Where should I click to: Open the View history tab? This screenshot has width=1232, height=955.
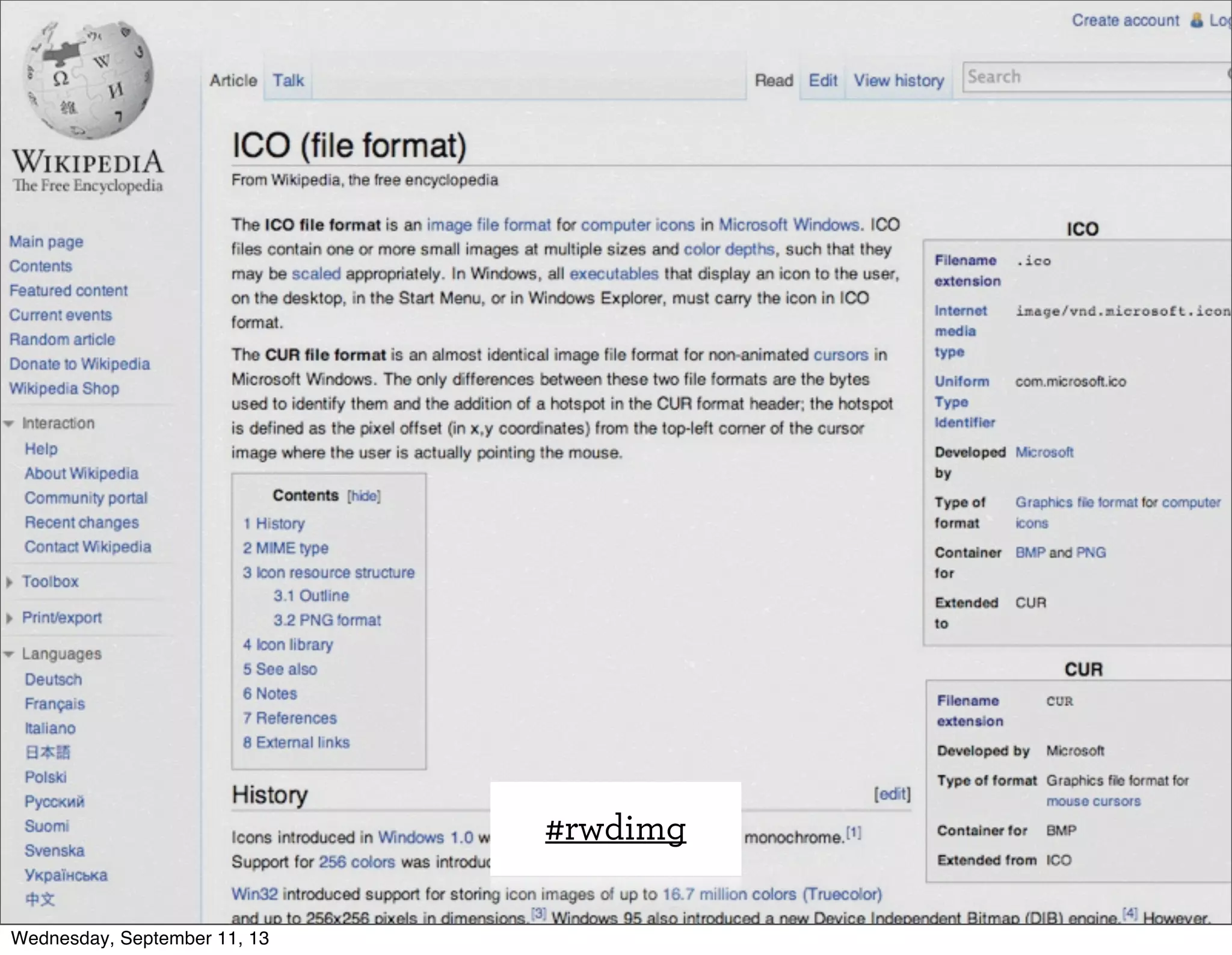point(898,81)
